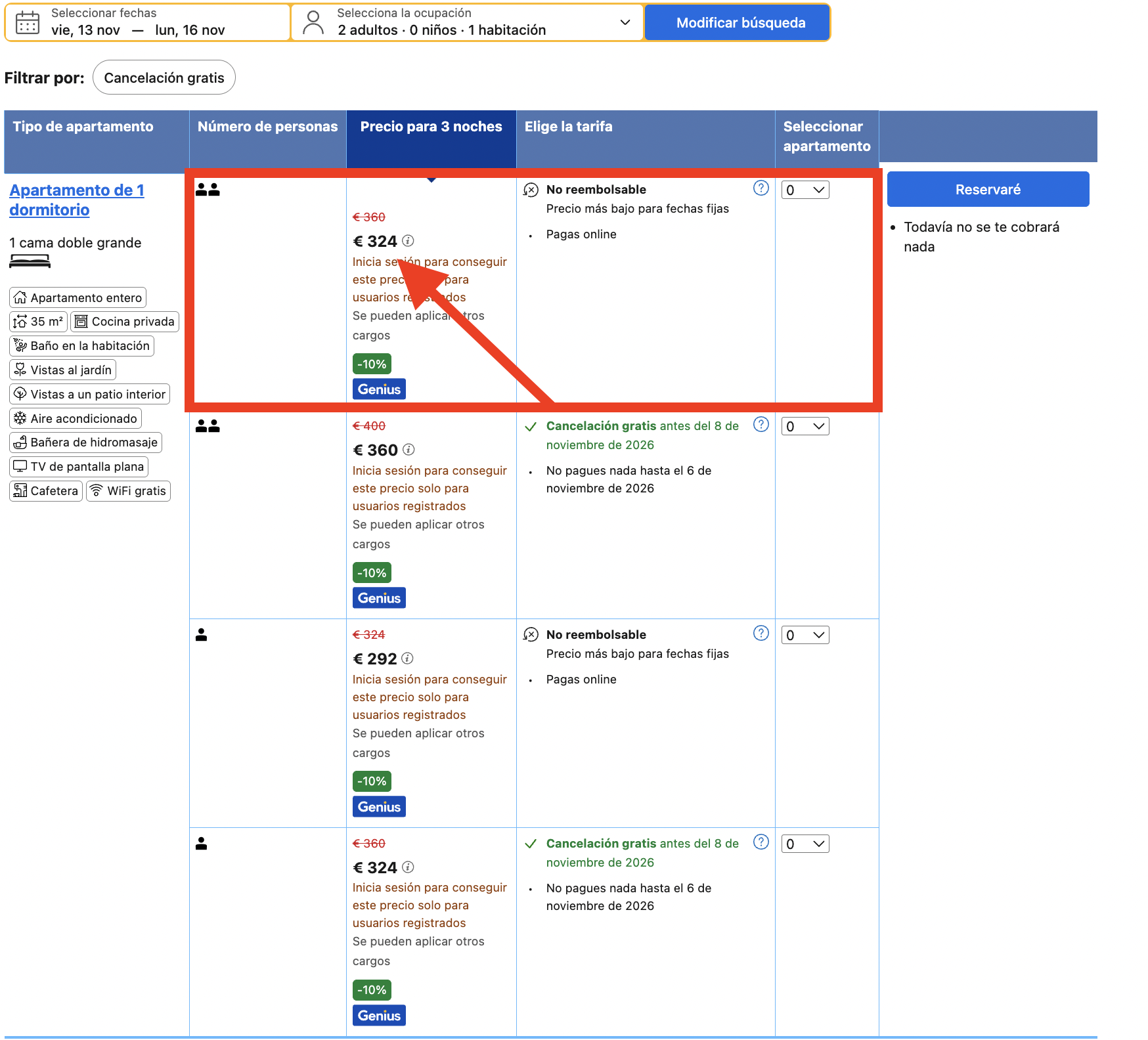Open quantity dropdown in the last rate row
This screenshot has height=1040, width=1148.
point(805,844)
